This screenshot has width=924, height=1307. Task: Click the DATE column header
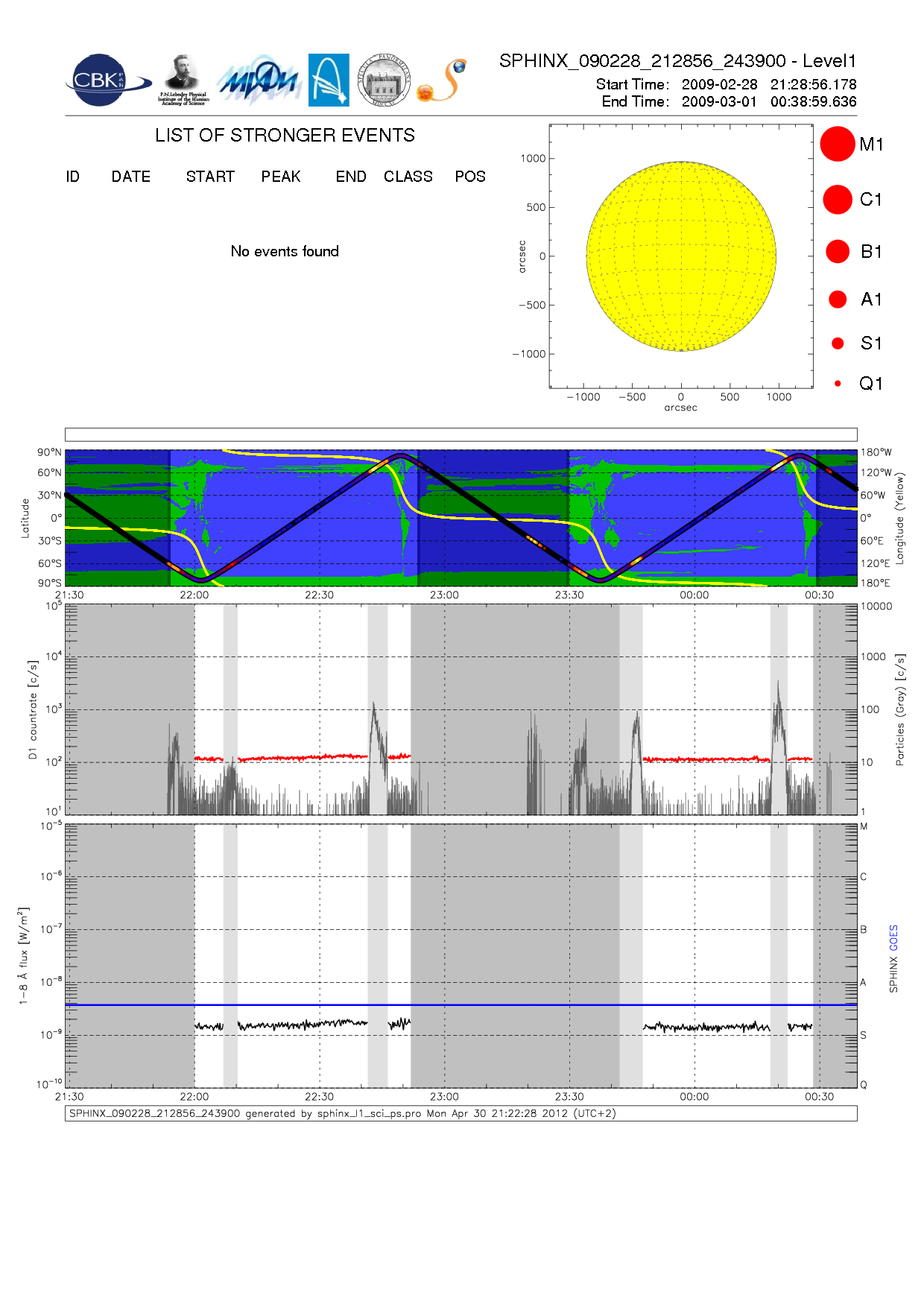[x=131, y=177]
